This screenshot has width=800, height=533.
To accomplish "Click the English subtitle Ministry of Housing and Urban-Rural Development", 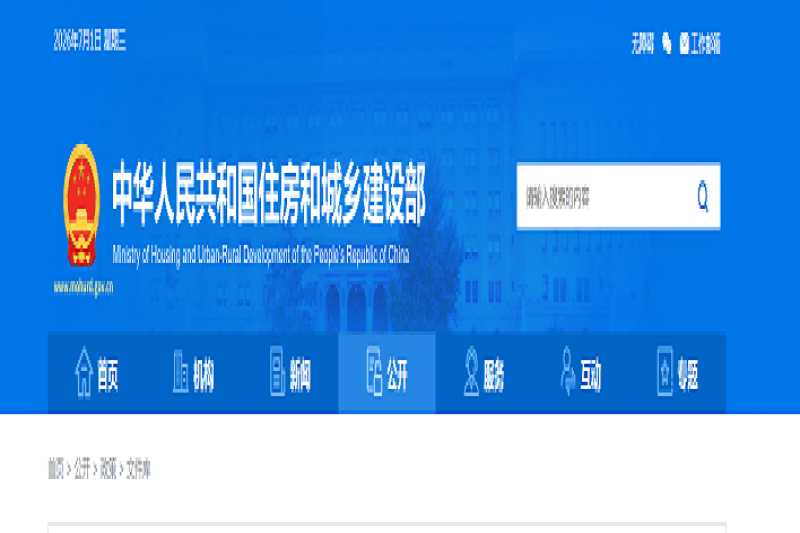I will [x=261, y=255].
